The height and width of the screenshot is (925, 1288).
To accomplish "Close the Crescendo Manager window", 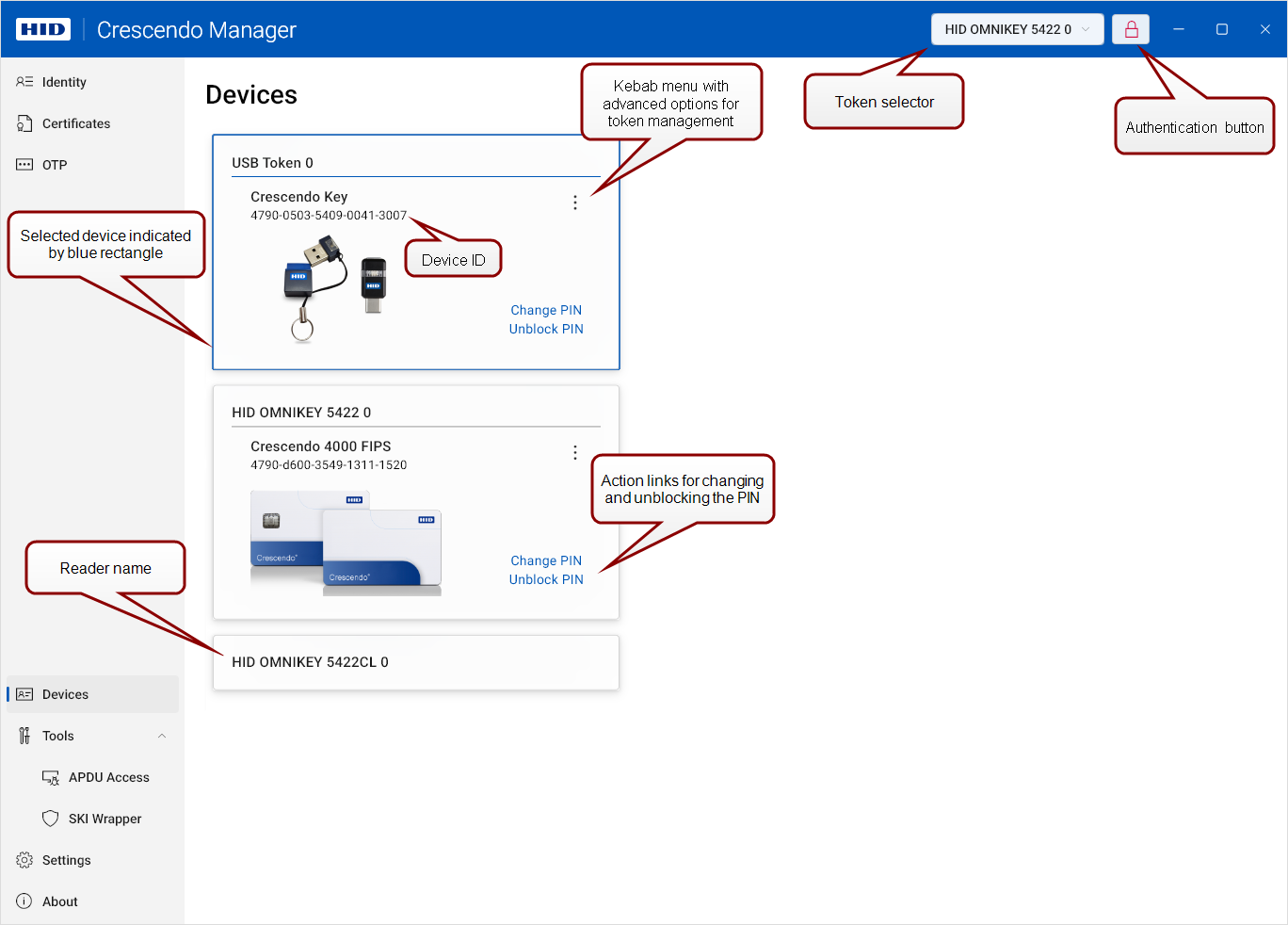I will pos(1265,29).
